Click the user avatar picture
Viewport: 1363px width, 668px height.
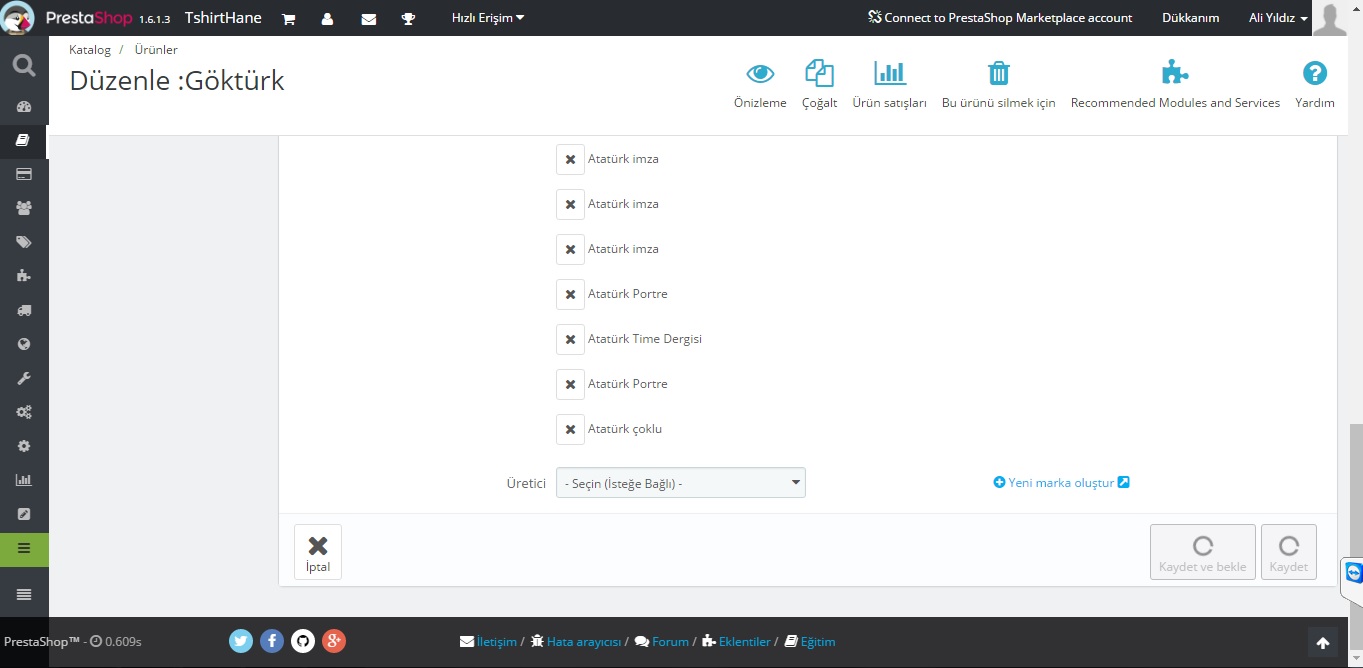click(x=1330, y=18)
